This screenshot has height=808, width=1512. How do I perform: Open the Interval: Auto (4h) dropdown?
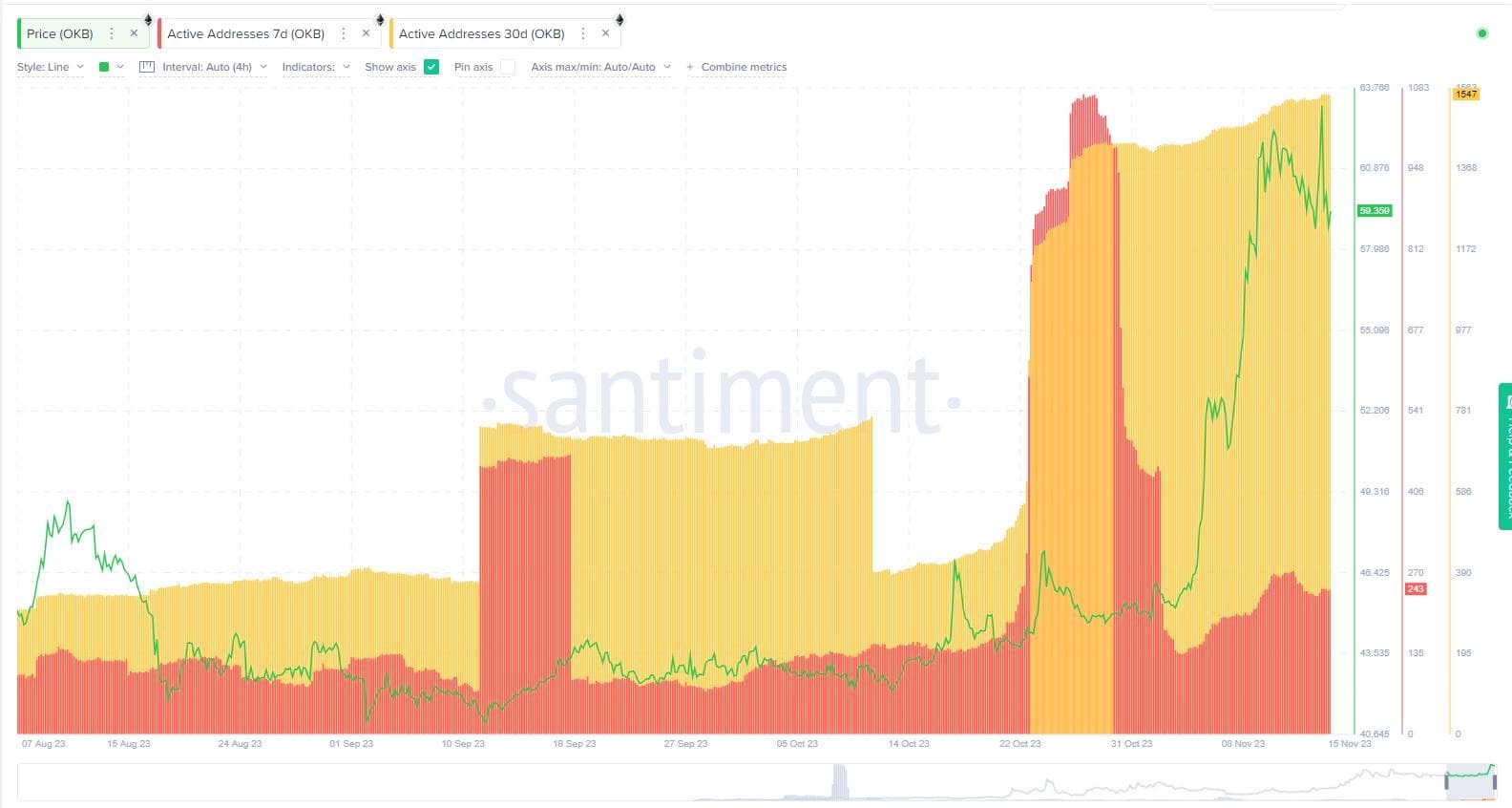213,67
